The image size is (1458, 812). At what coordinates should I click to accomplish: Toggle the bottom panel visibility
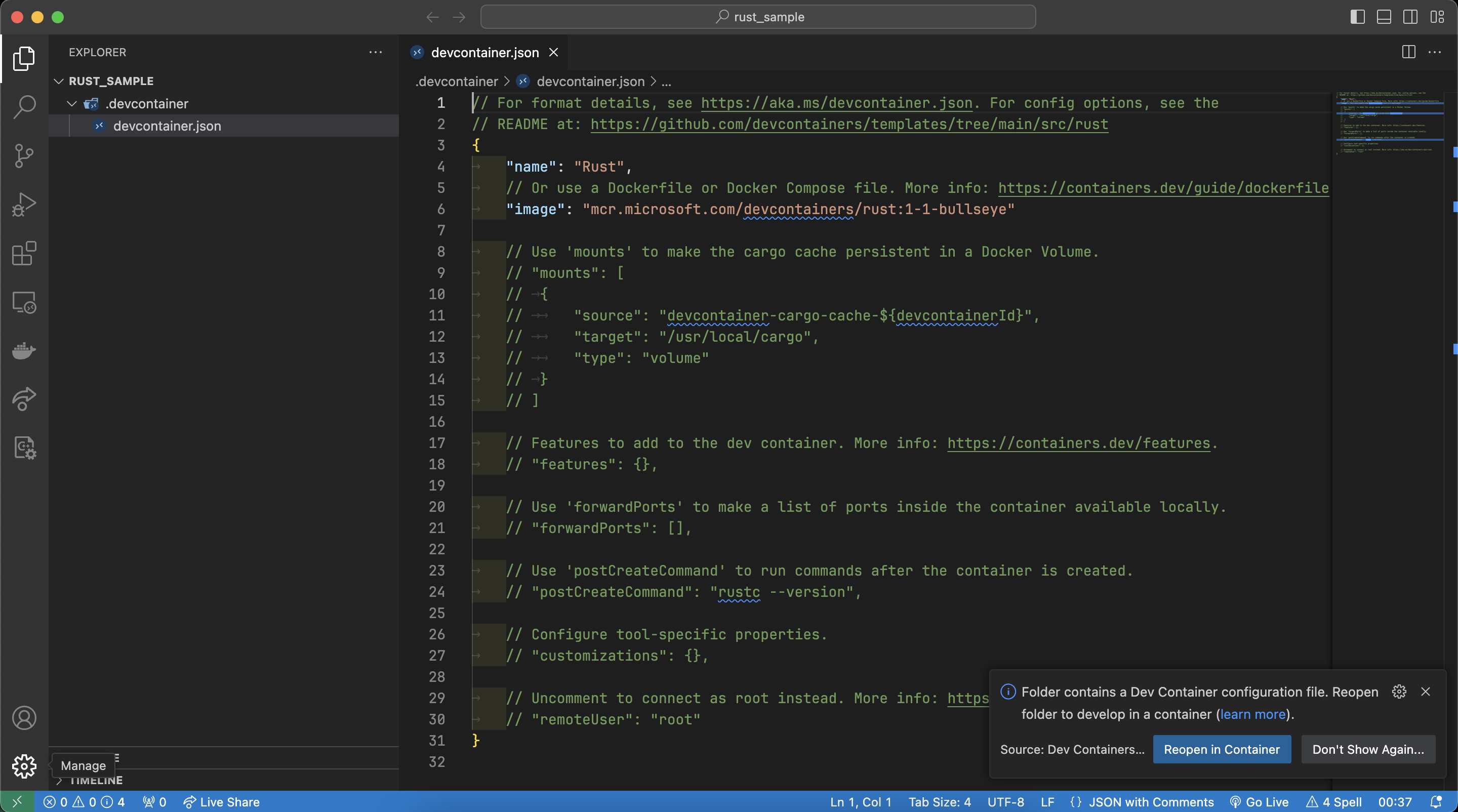pos(1384,17)
